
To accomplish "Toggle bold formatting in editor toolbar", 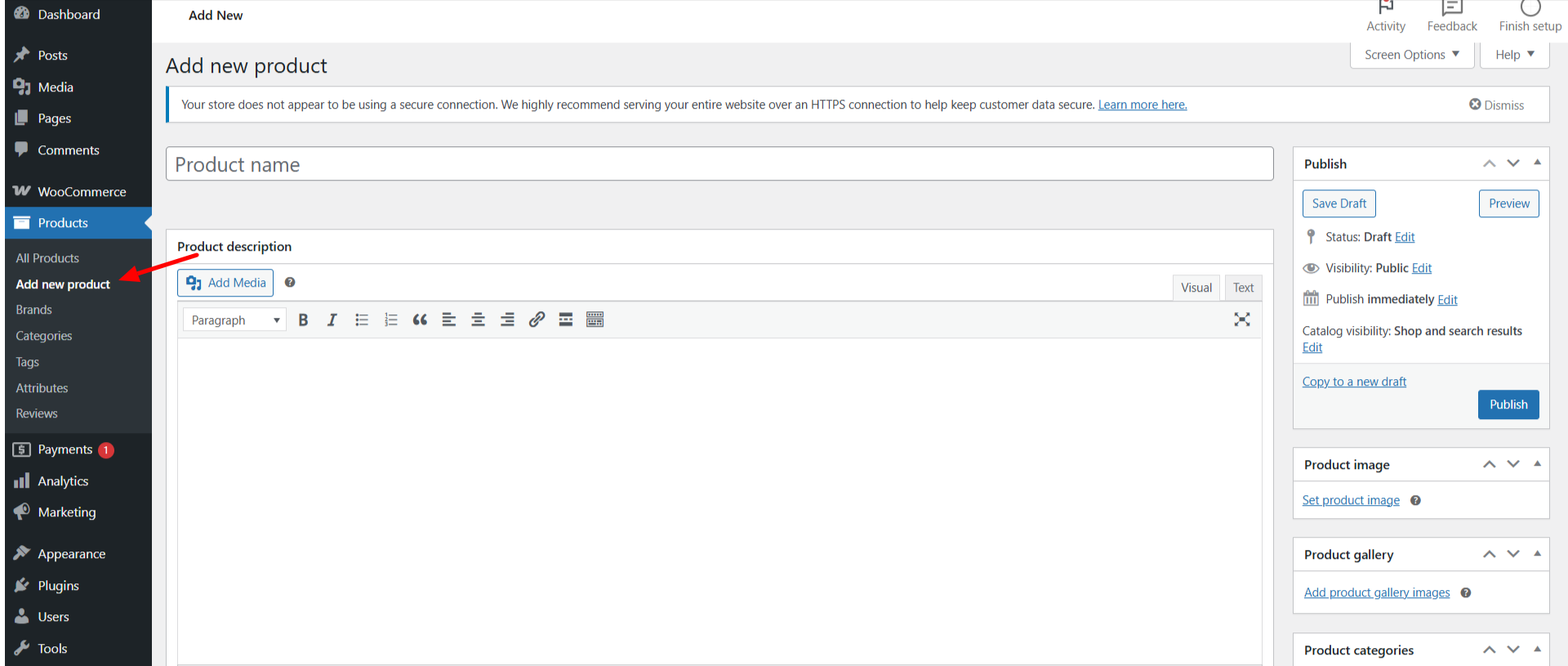I will tap(303, 320).
